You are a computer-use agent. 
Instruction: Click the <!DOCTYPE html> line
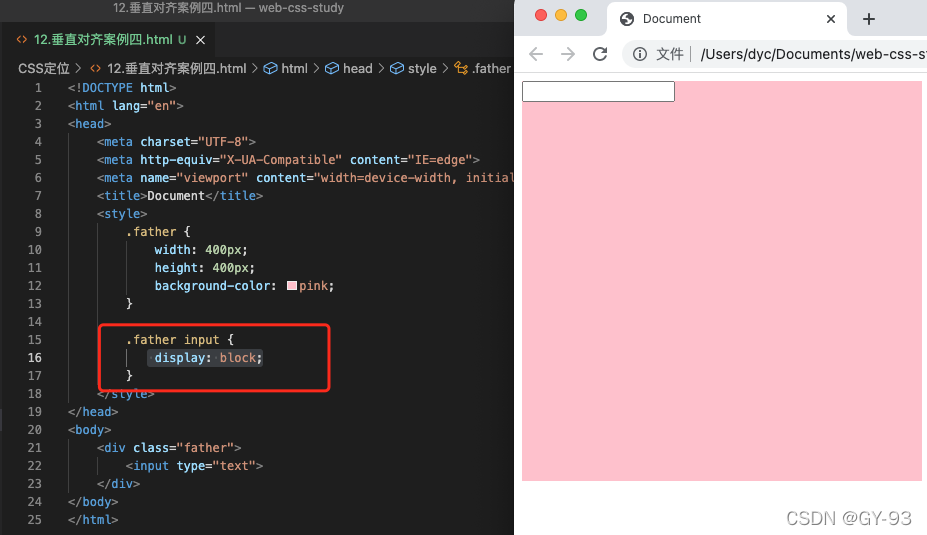[x=122, y=88]
